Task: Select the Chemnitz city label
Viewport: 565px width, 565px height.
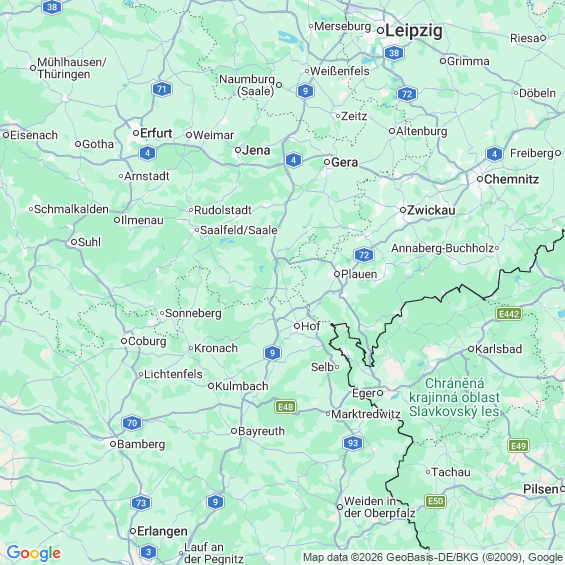Action: (511, 179)
